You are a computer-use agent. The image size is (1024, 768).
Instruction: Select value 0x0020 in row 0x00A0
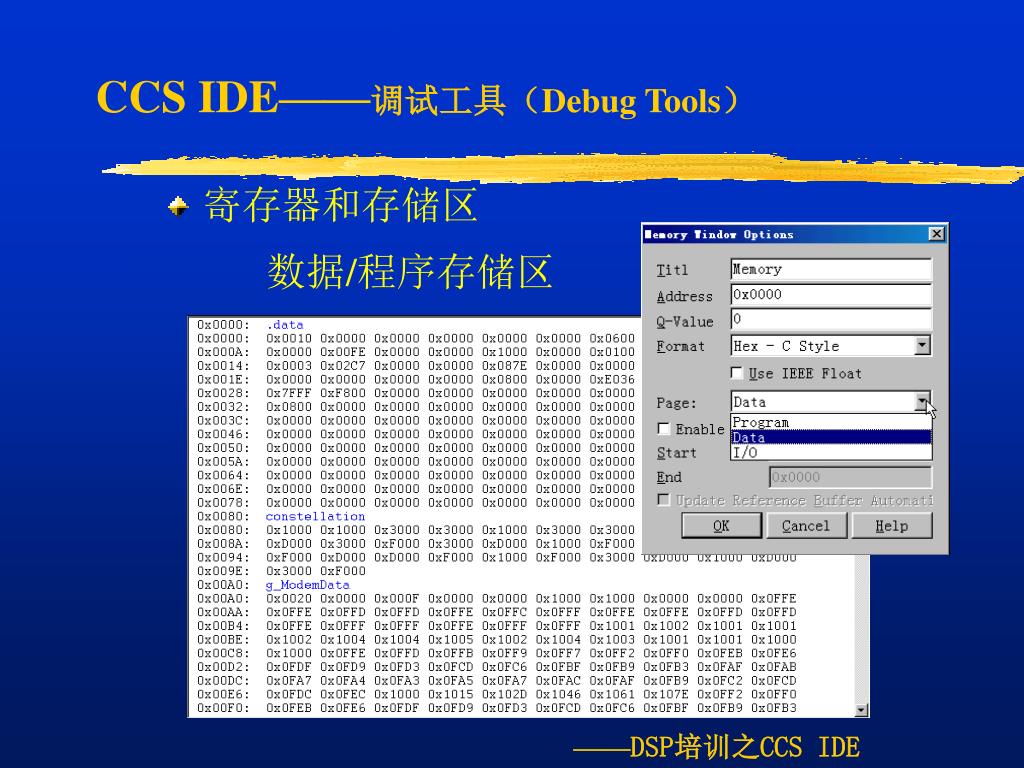pyautogui.click(x=289, y=598)
